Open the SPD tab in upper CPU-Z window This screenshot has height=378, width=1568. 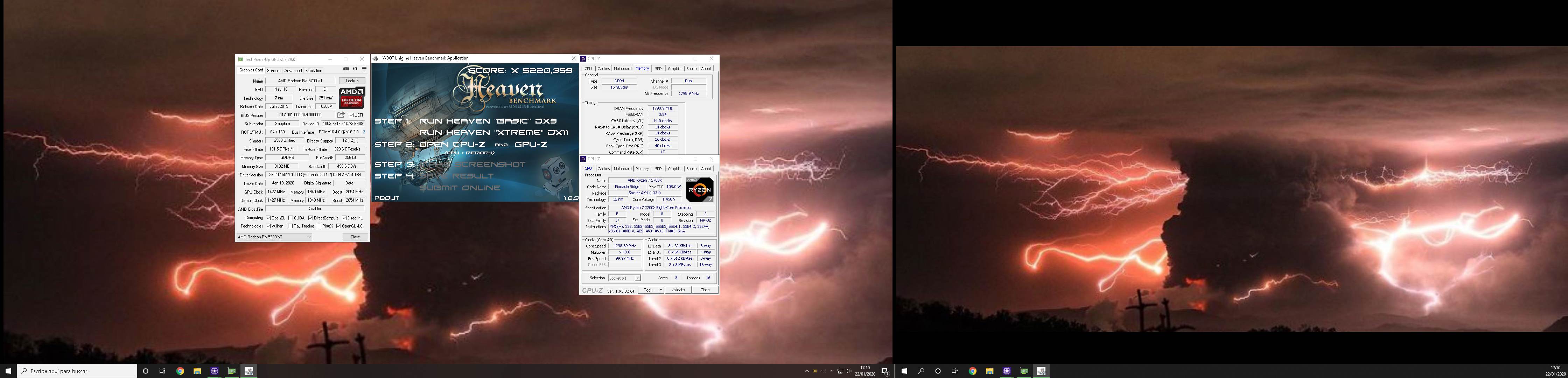(x=658, y=69)
